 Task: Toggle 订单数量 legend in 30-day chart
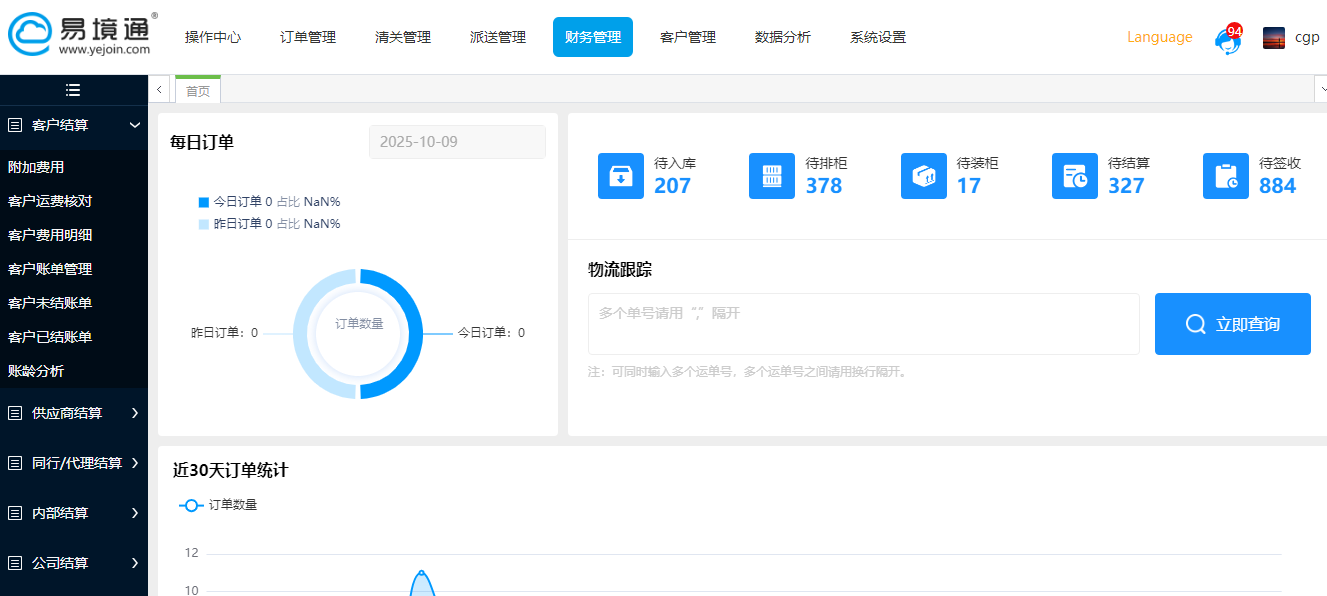218,505
